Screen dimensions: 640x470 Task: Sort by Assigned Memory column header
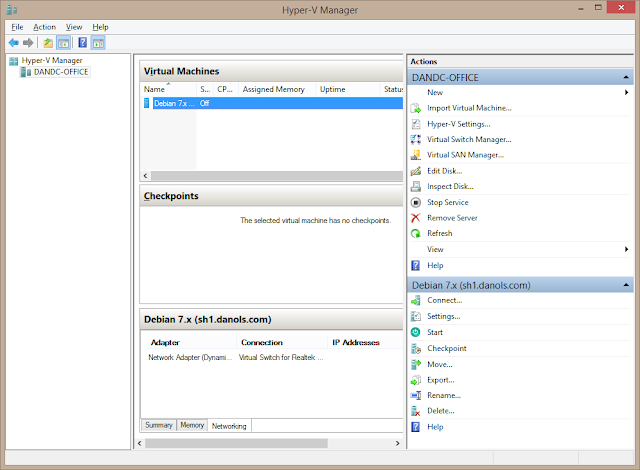(277, 89)
